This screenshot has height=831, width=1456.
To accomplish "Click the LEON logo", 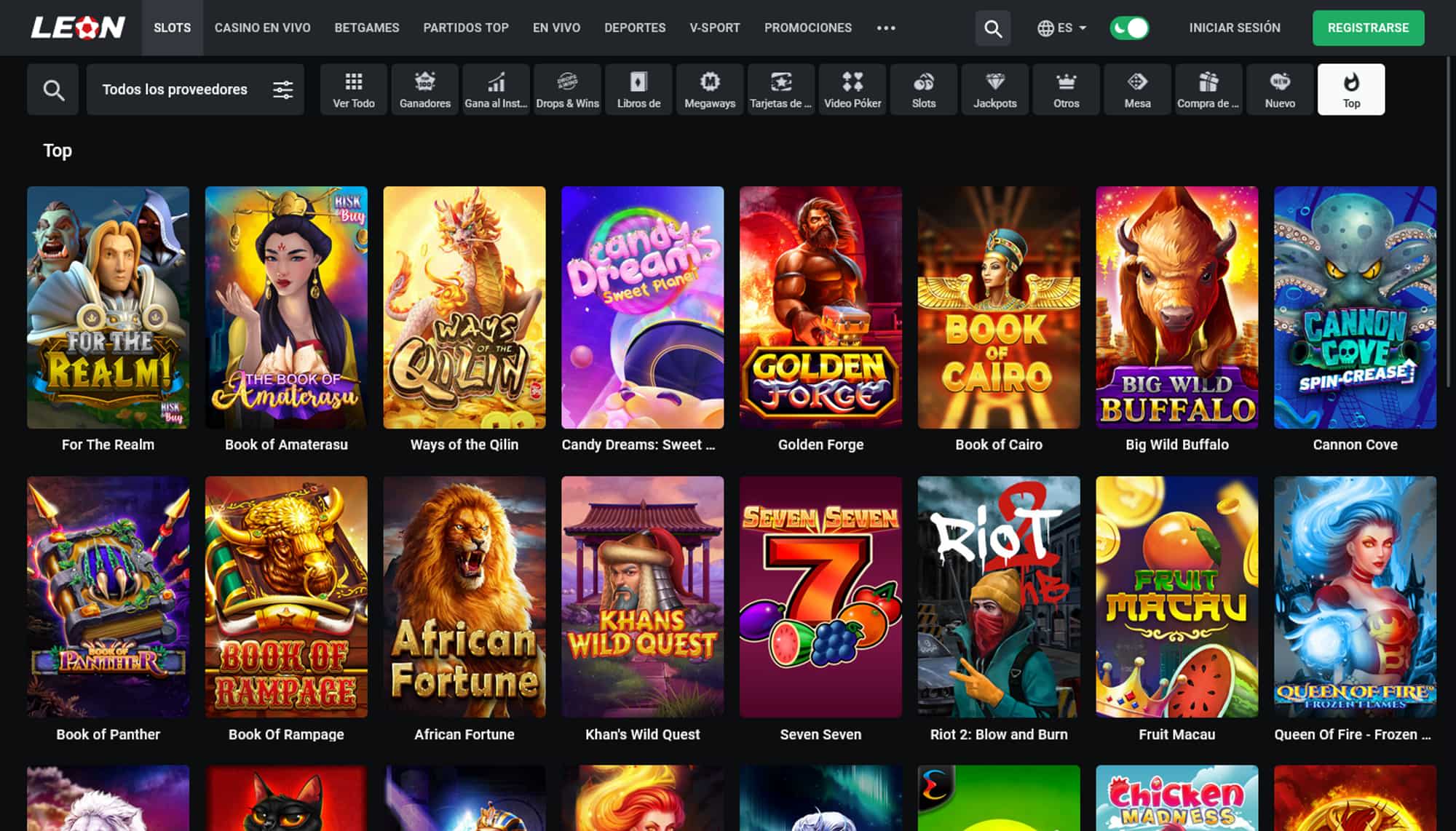I will 78,28.
